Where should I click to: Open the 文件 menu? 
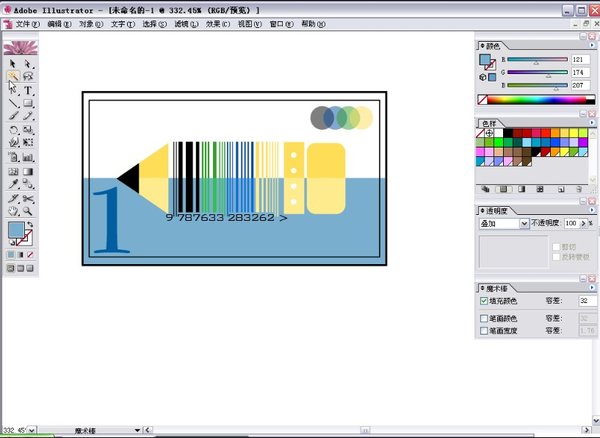click(27, 24)
